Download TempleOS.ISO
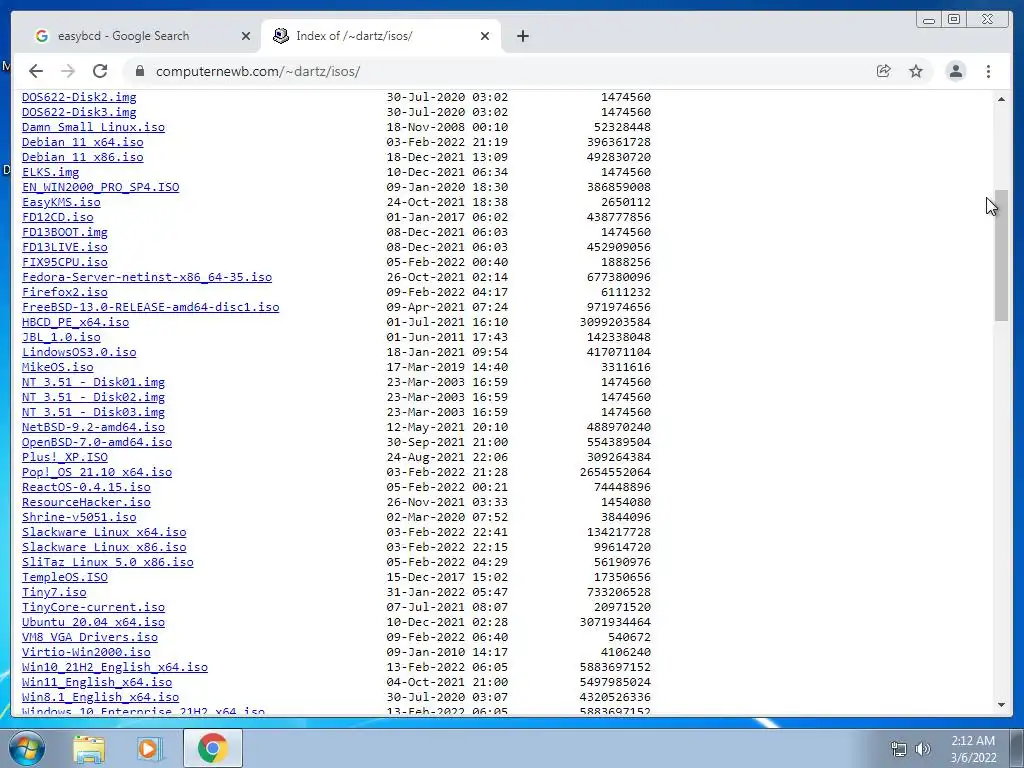Viewport: 1024px width, 768px height. point(65,578)
